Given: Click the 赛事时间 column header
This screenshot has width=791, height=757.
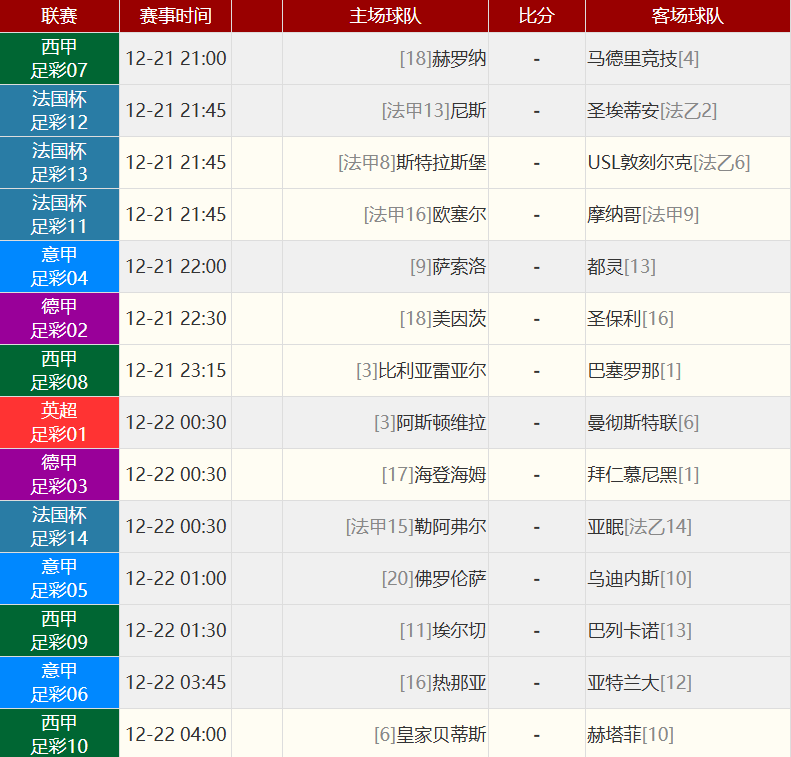Looking at the screenshot, I should pos(175,16).
